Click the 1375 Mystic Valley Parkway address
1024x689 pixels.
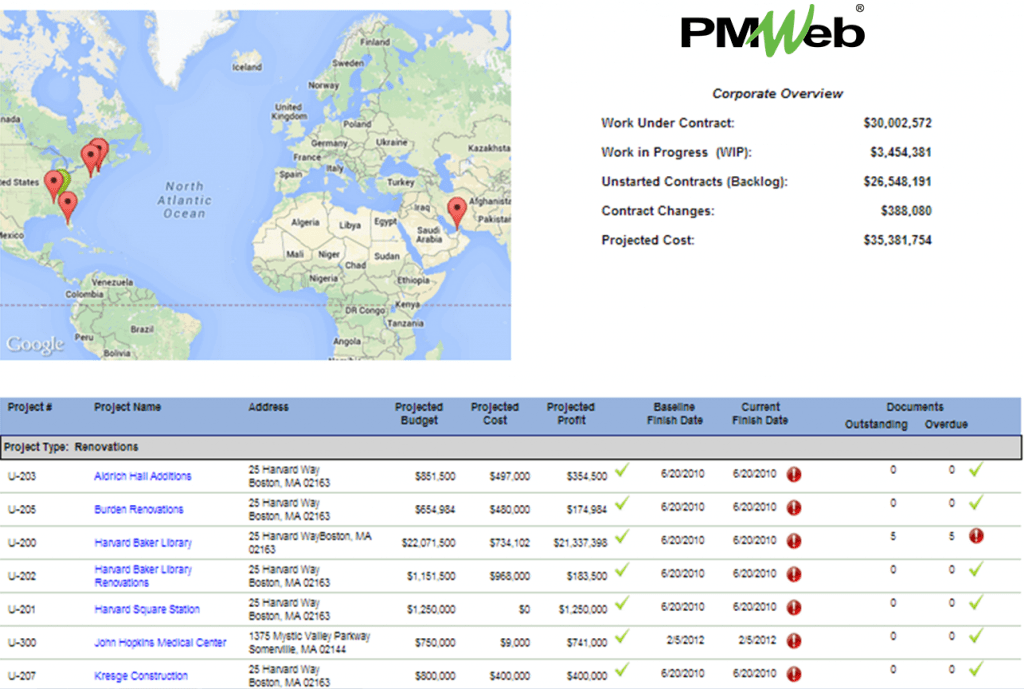click(309, 643)
